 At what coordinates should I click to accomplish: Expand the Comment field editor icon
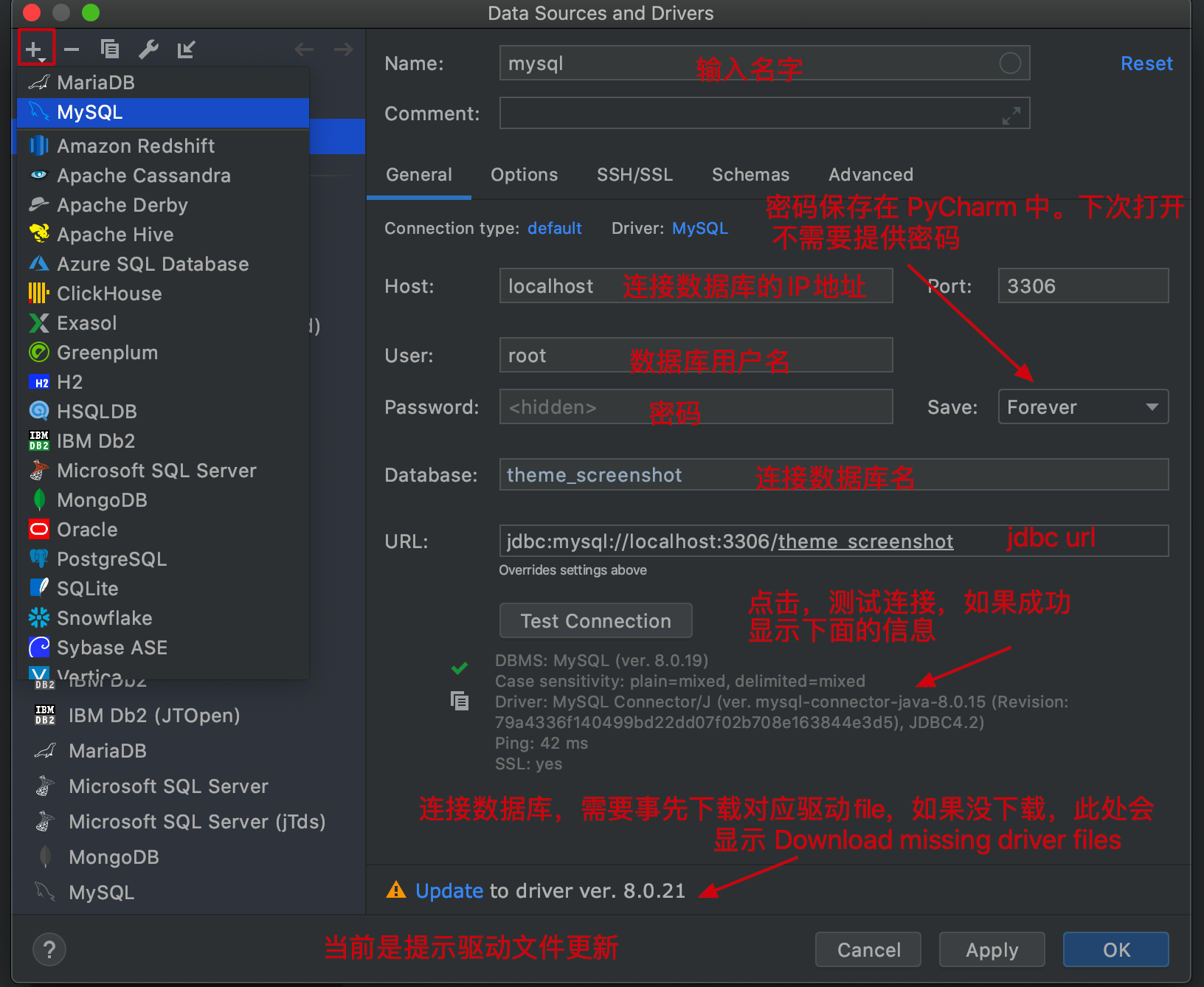click(1011, 115)
